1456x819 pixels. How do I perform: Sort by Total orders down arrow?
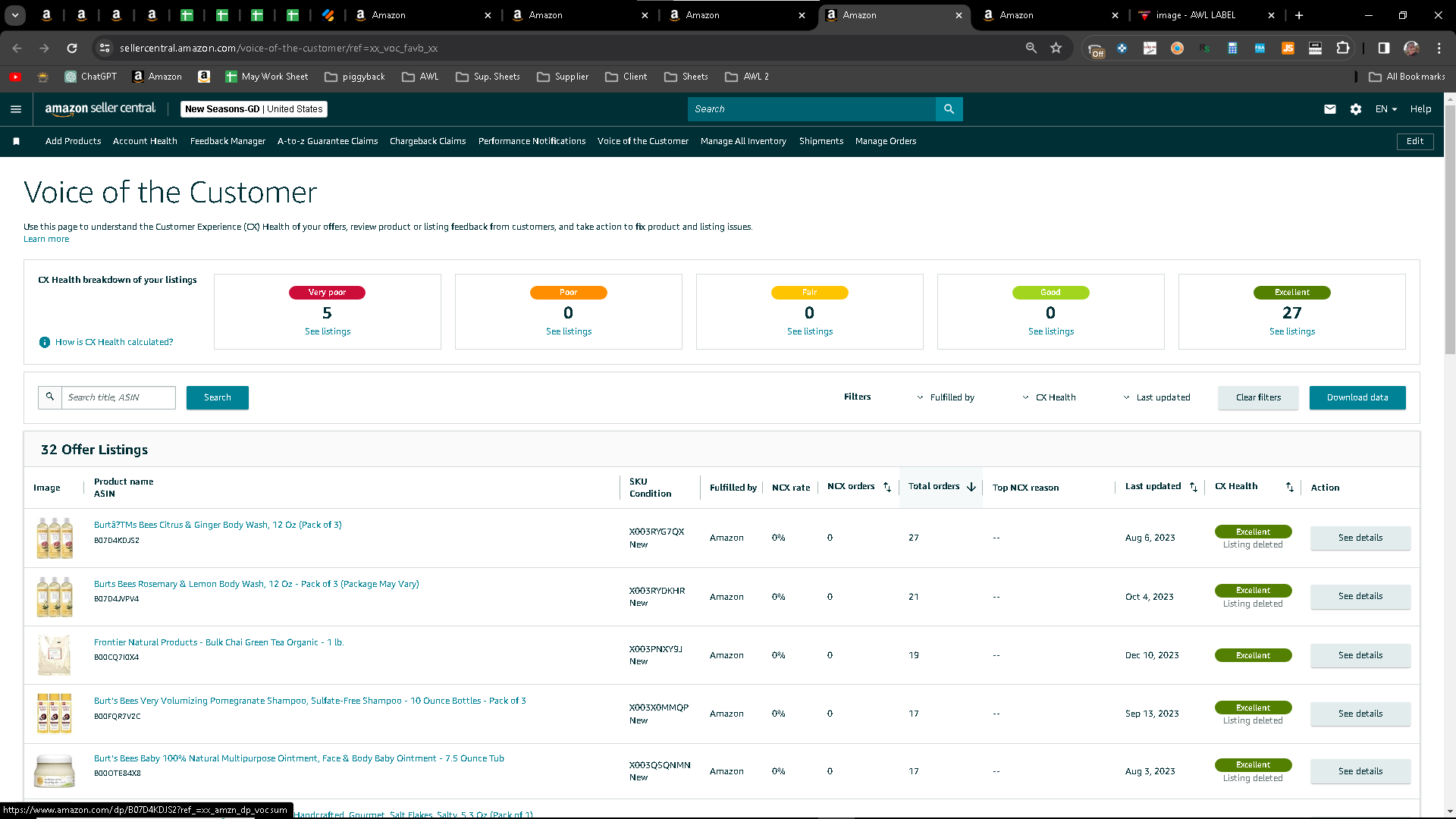(971, 487)
